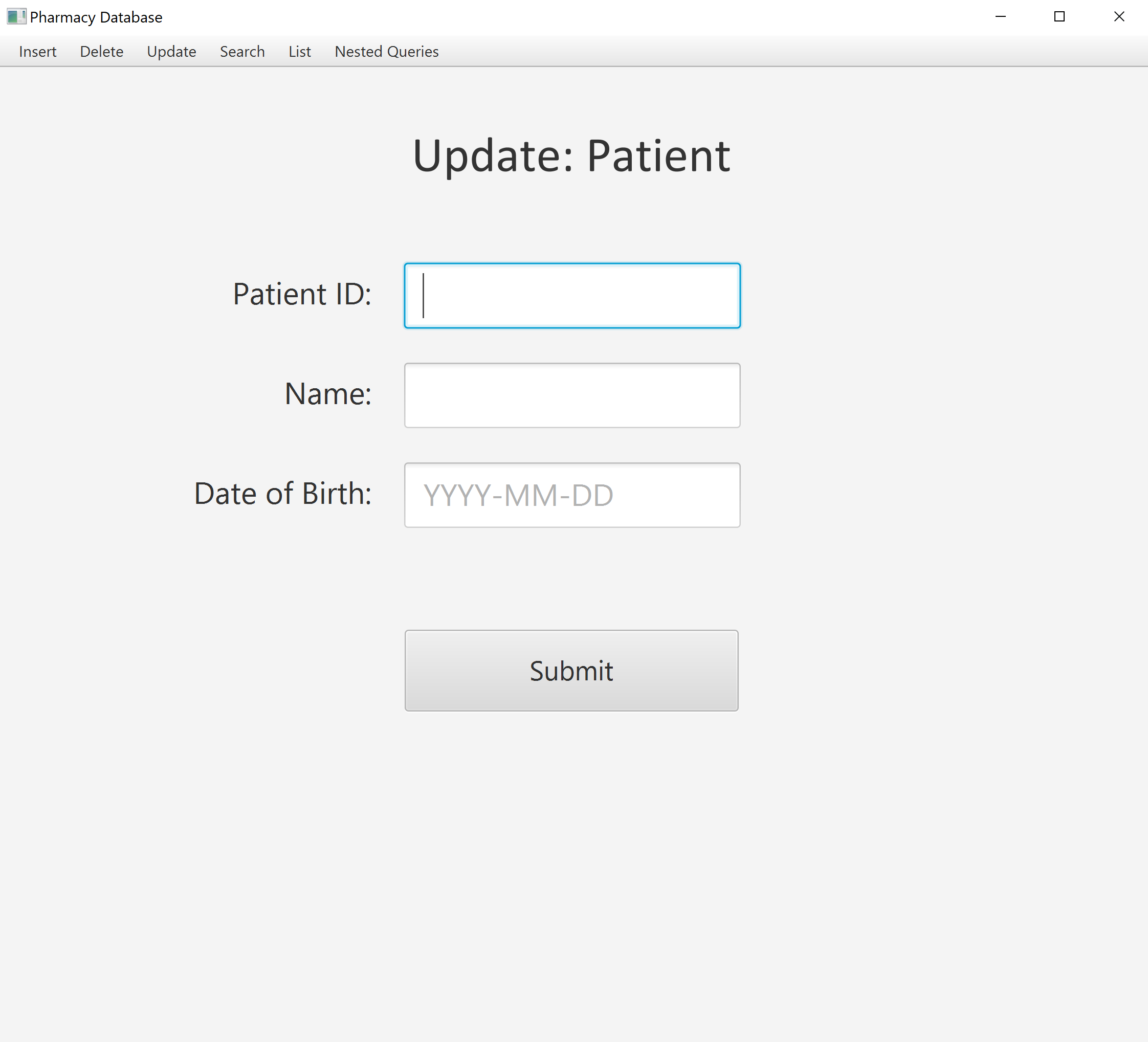The height and width of the screenshot is (1042, 1148).
Task: Open the Nested Queries menu
Action: (386, 51)
